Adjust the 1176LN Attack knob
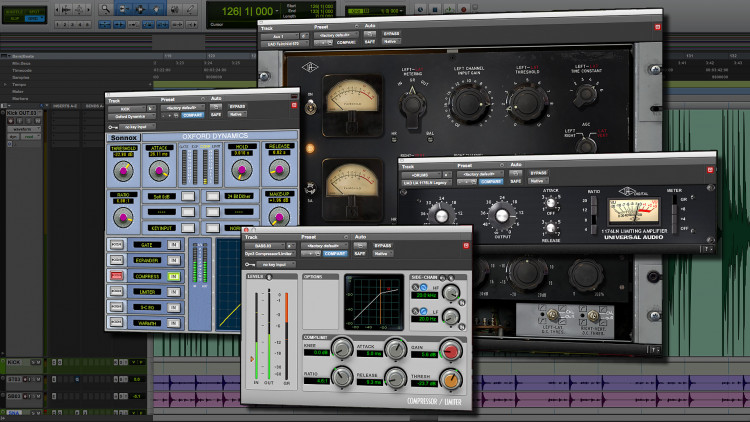 click(x=551, y=203)
